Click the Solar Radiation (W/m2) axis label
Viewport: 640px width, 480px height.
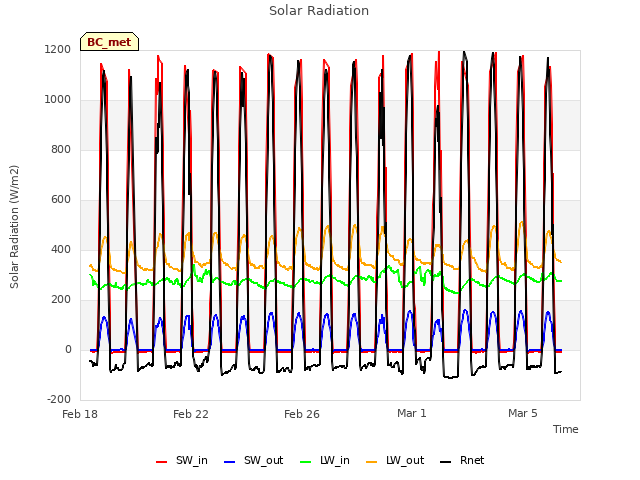click(x=14, y=227)
